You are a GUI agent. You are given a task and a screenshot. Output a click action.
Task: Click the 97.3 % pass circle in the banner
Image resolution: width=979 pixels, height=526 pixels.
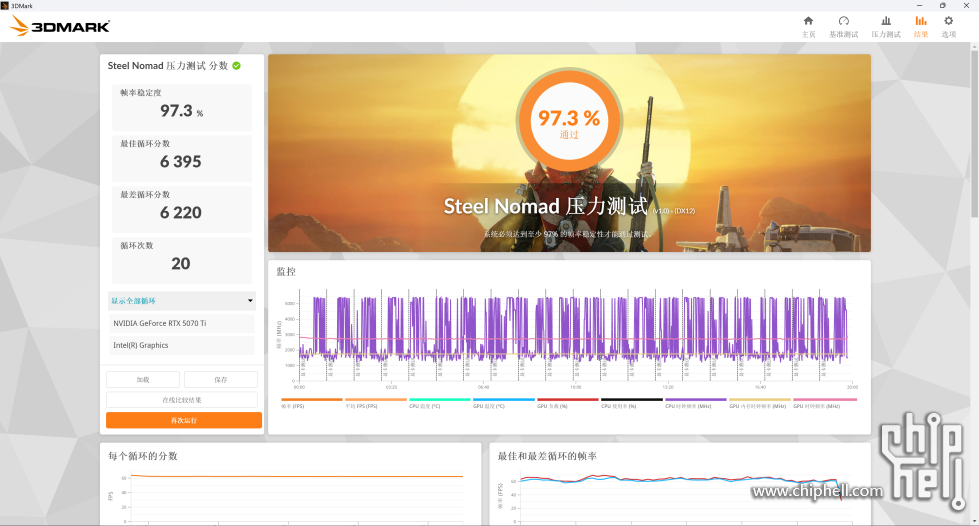click(x=569, y=121)
